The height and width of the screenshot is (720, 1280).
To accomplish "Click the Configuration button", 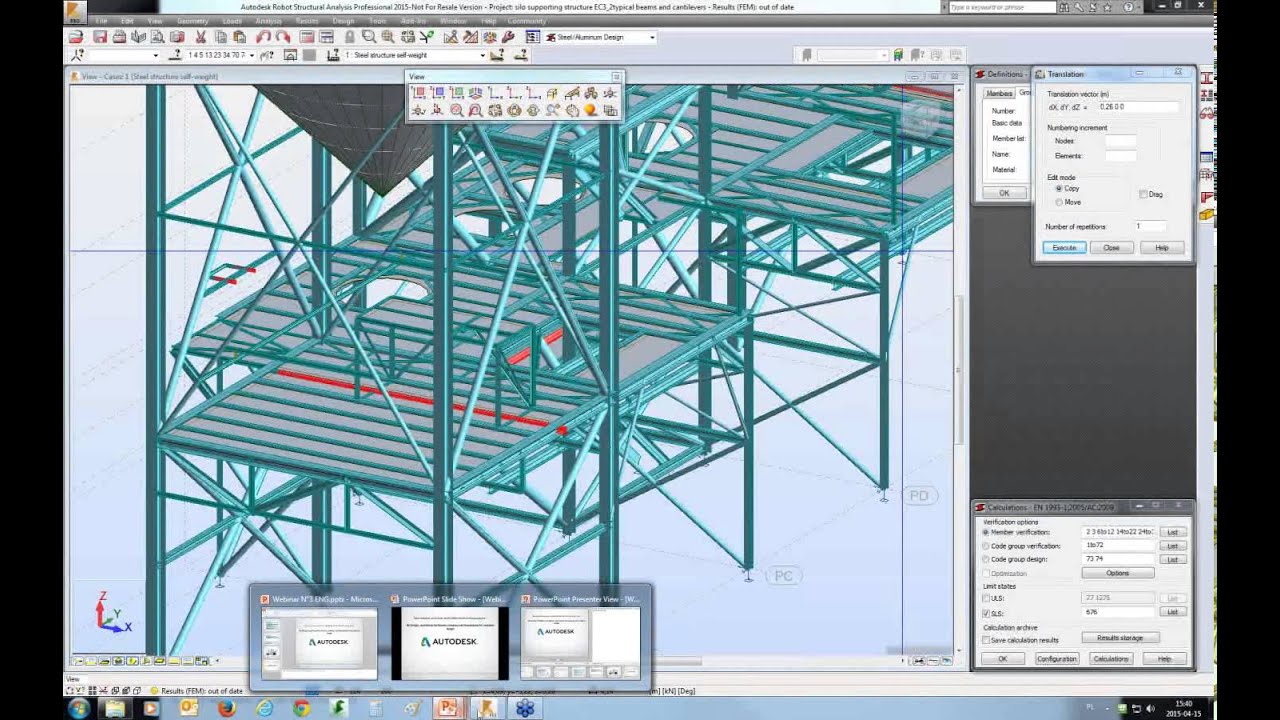I will pos(1057,658).
